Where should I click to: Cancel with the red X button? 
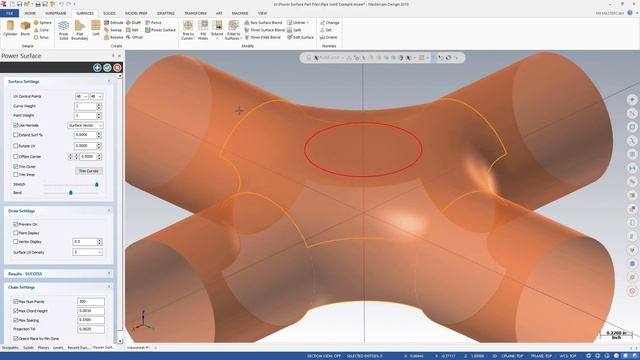(118, 68)
